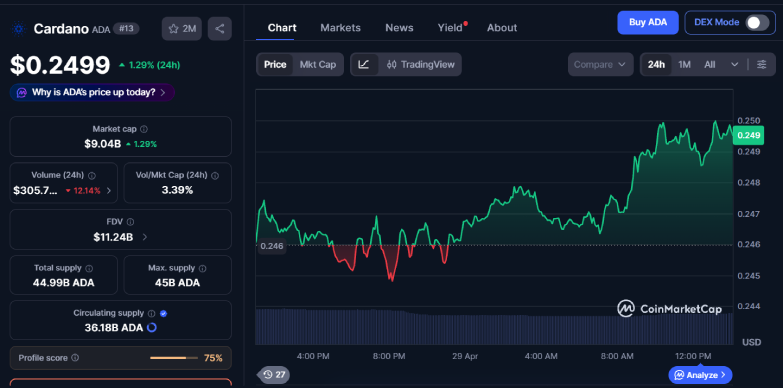Click Volume (24h) info icon
783x388 pixels.
click(92, 175)
